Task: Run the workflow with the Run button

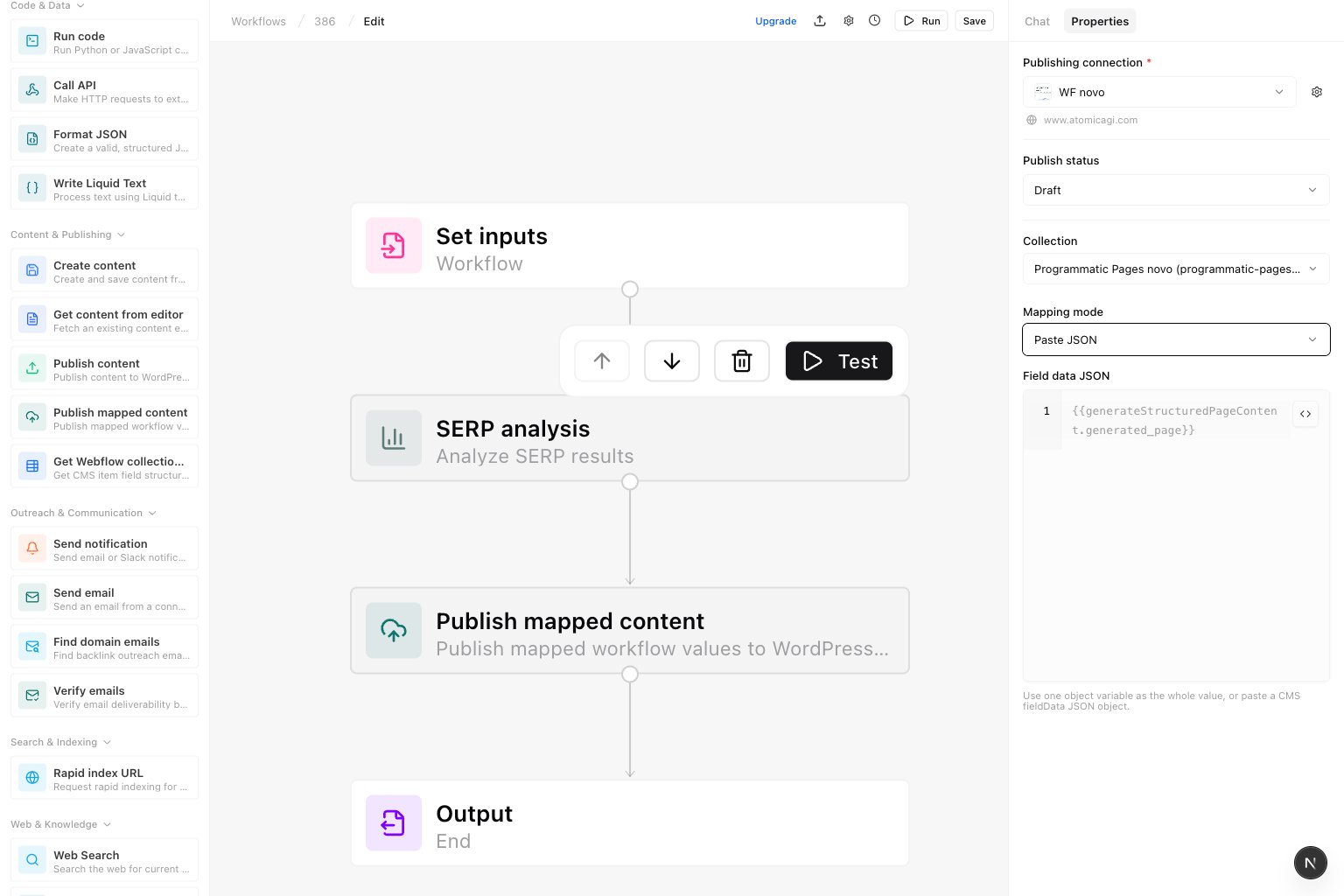Action: [921, 21]
